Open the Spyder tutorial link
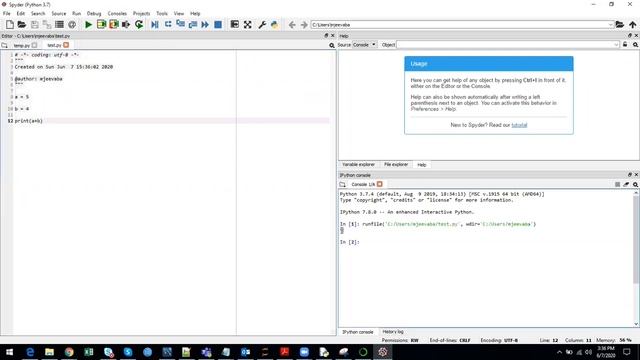Viewport: 640px width, 360px height. (519, 125)
